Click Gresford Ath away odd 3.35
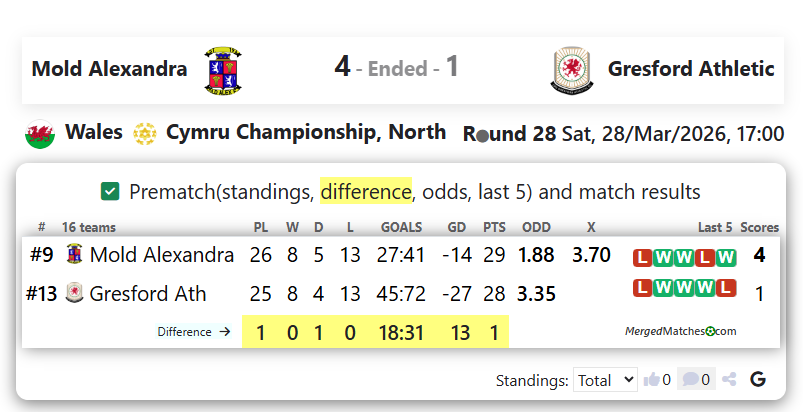The image size is (803, 412). [x=536, y=293]
